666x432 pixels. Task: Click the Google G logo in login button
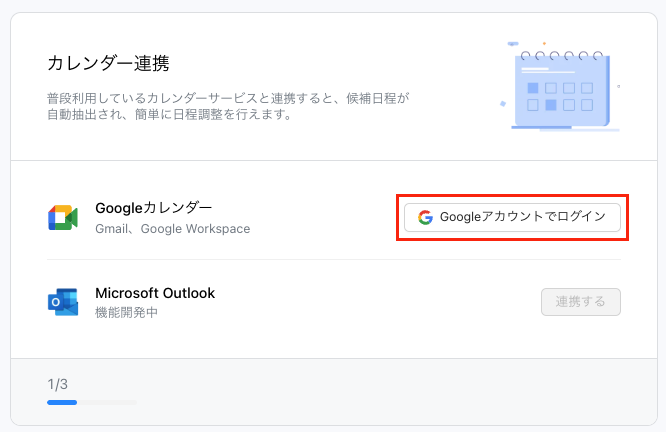[425, 217]
